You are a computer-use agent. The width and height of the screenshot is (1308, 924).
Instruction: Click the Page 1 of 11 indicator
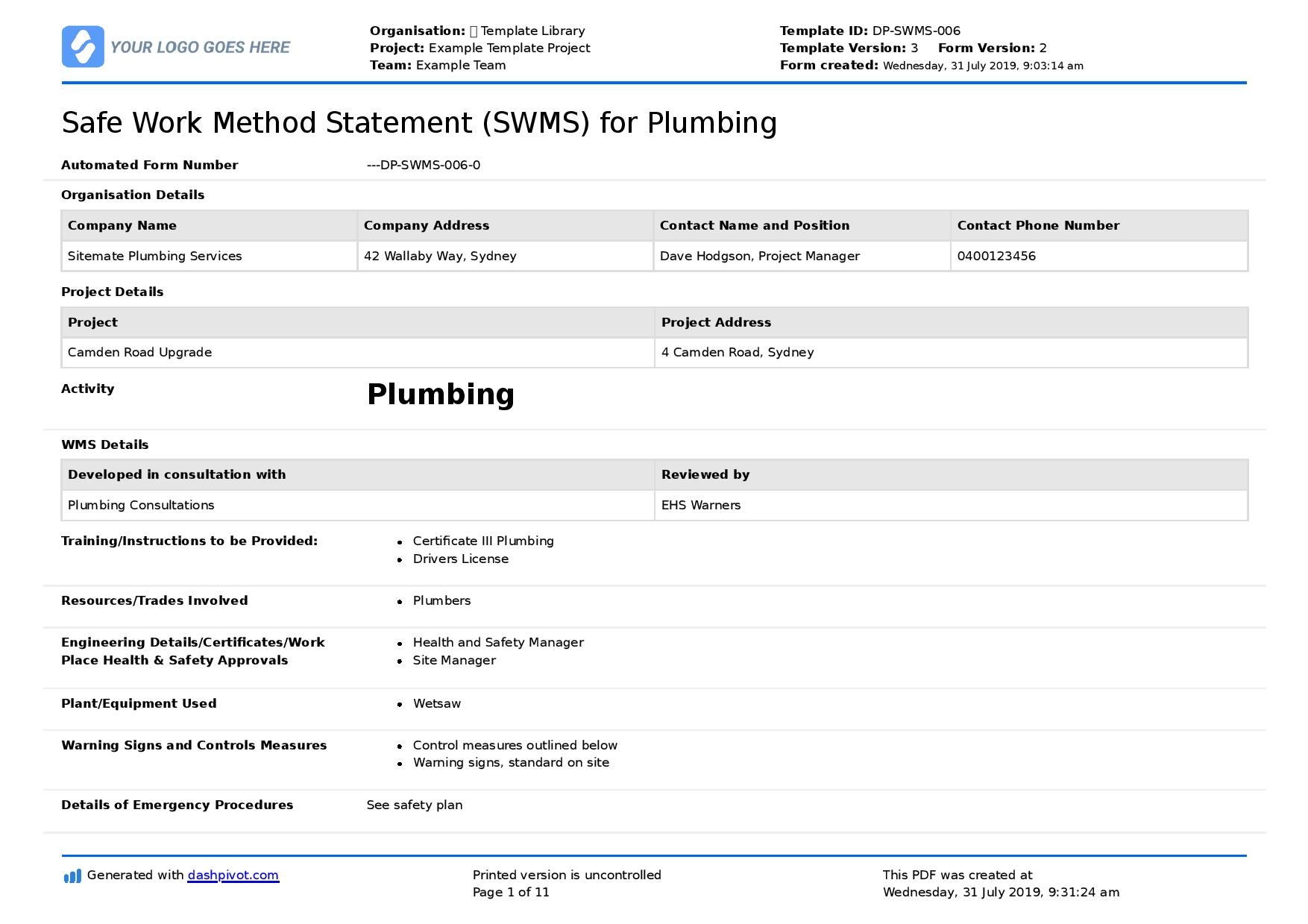click(511, 893)
